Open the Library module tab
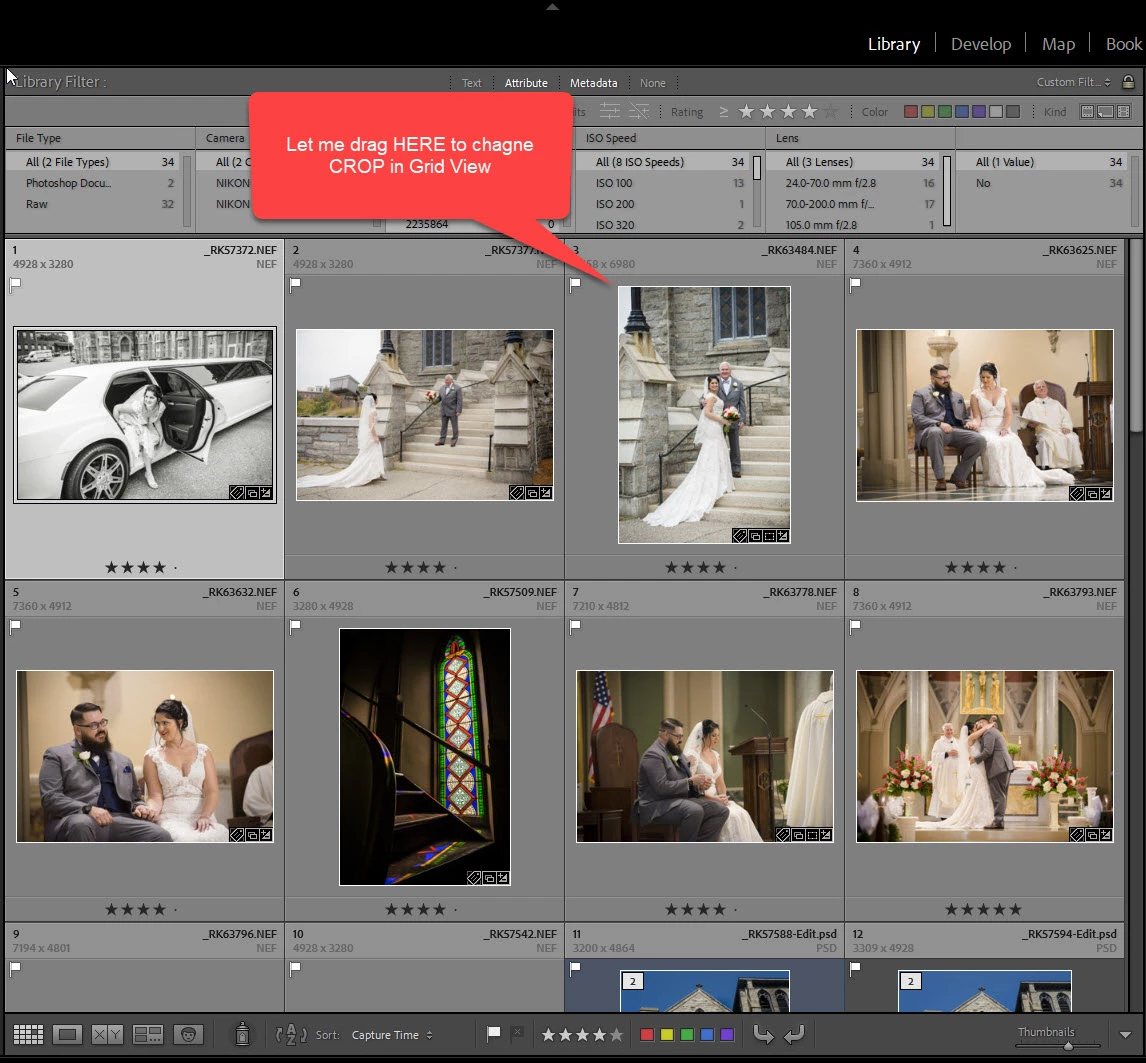The image size is (1146, 1063). tap(894, 44)
